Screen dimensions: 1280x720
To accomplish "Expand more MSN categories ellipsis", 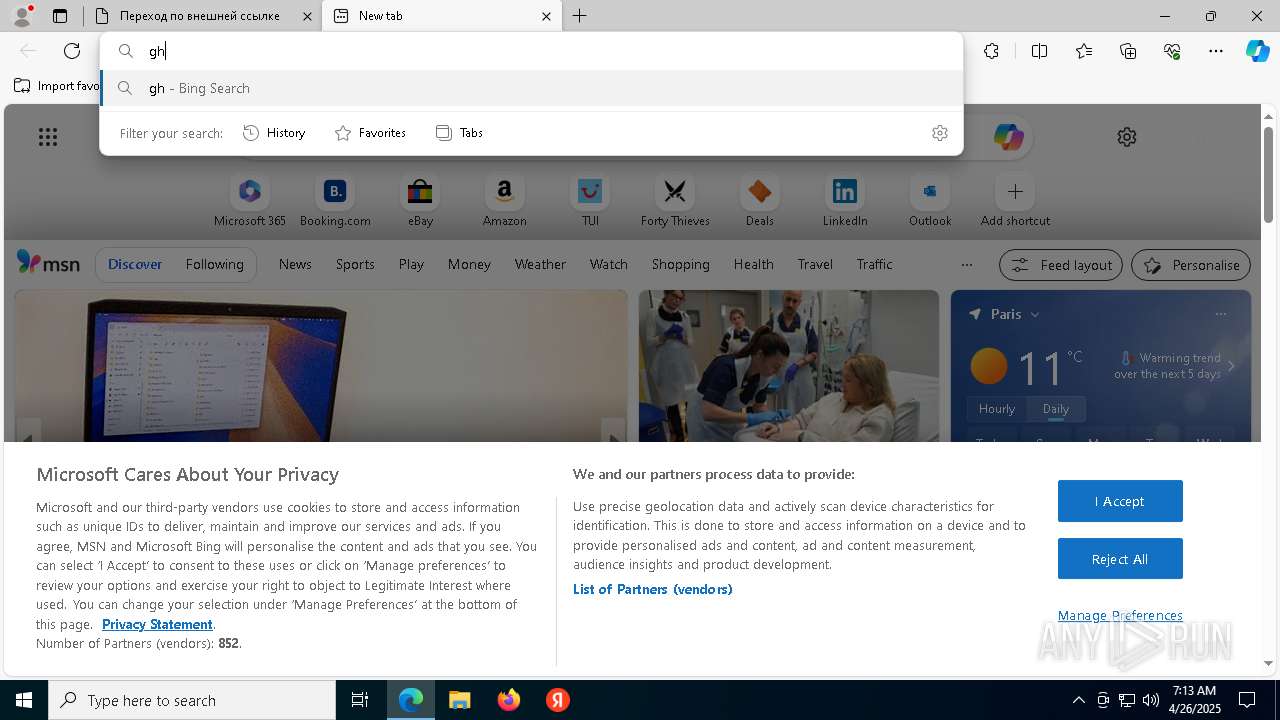I will point(966,265).
